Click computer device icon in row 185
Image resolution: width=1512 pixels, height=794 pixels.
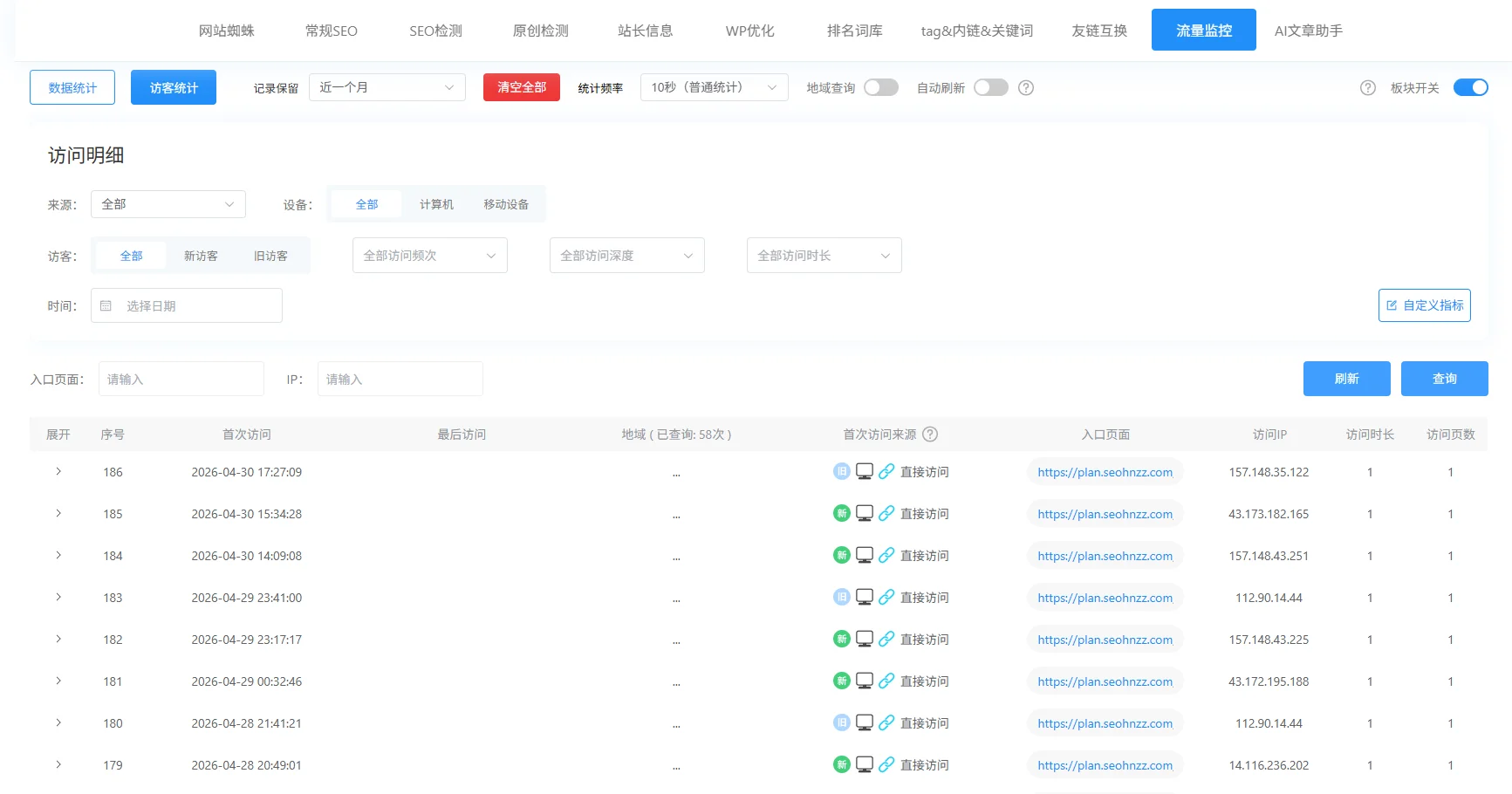(x=865, y=513)
